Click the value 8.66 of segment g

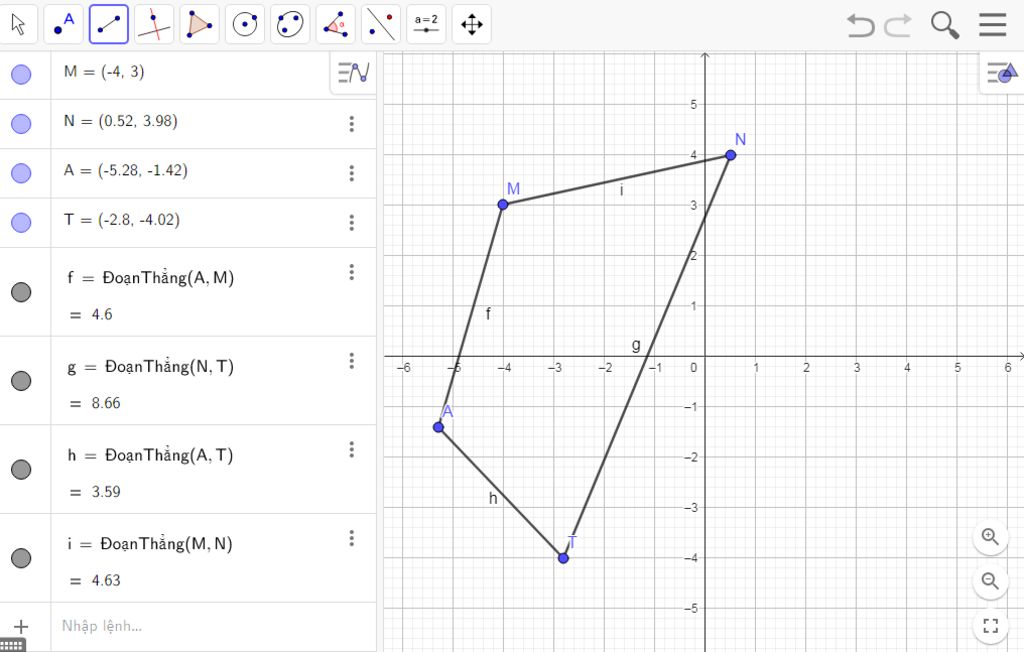[106, 403]
